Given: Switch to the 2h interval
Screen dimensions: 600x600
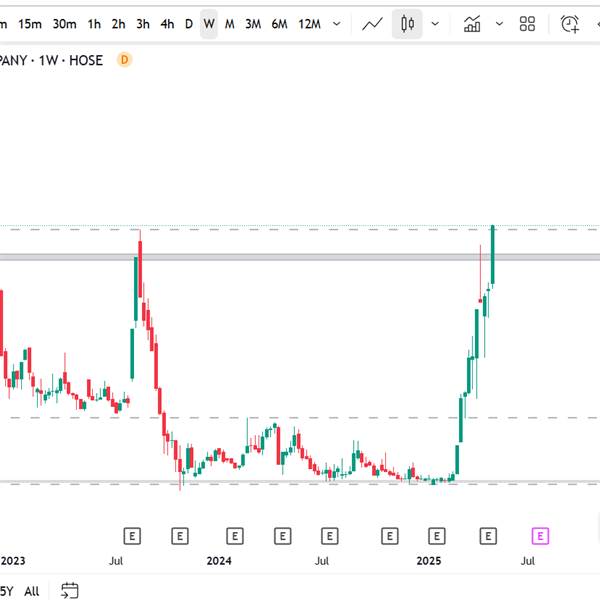Looking at the screenshot, I should click(119, 24).
